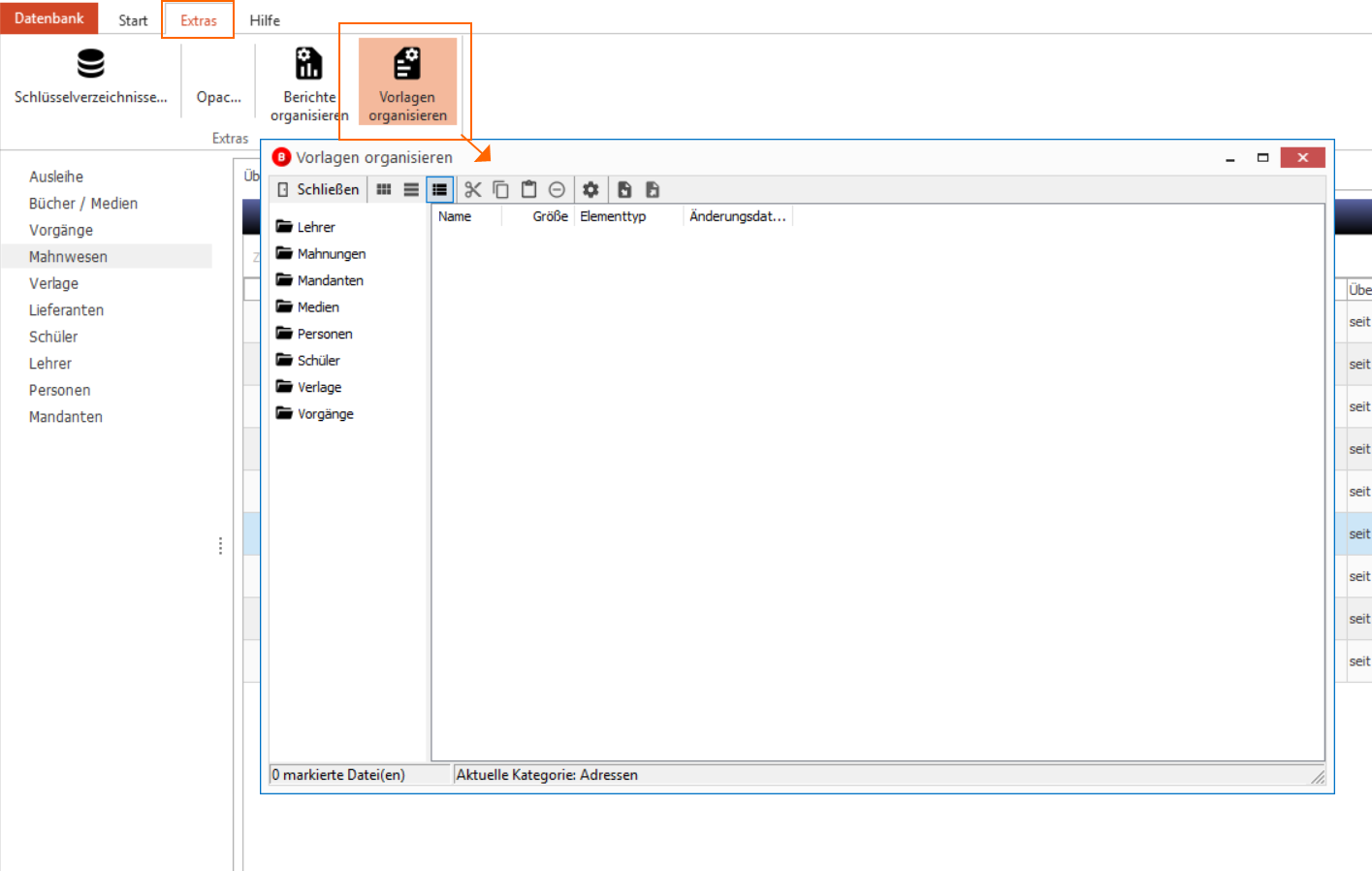The width and height of the screenshot is (1372, 871).
Task: Click the '0 markierte Datei(en)' status text
Action: tap(338, 775)
